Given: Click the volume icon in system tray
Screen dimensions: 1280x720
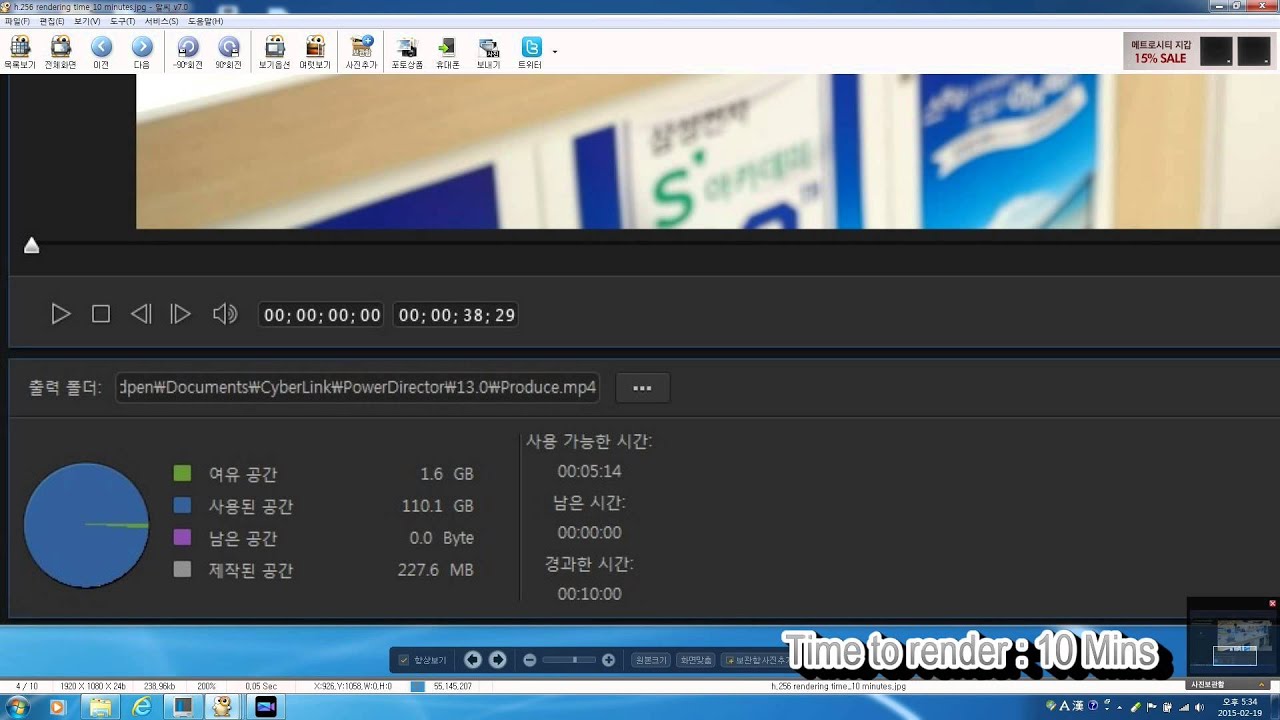Looking at the screenshot, I should click(1198, 707).
